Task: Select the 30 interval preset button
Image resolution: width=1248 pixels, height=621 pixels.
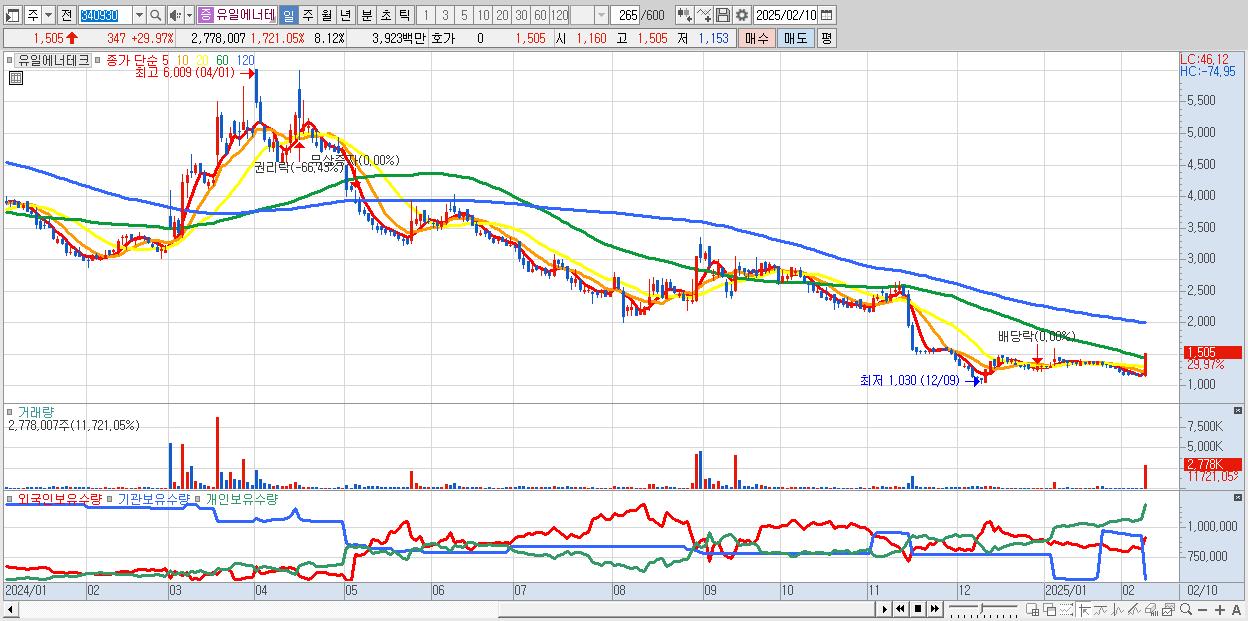Action: pyautogui.click(x=521, y=15)
